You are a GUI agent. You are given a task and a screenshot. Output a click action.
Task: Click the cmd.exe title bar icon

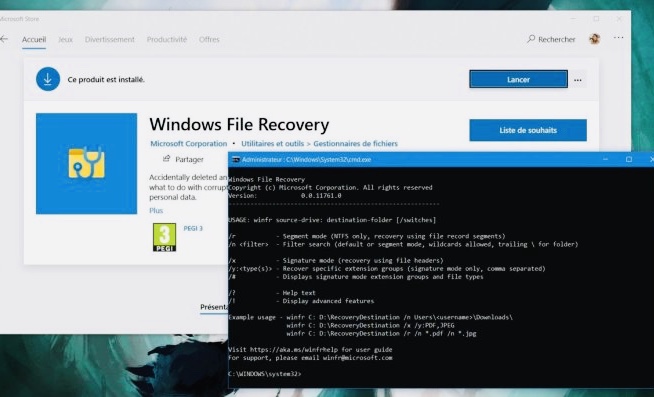236,159
